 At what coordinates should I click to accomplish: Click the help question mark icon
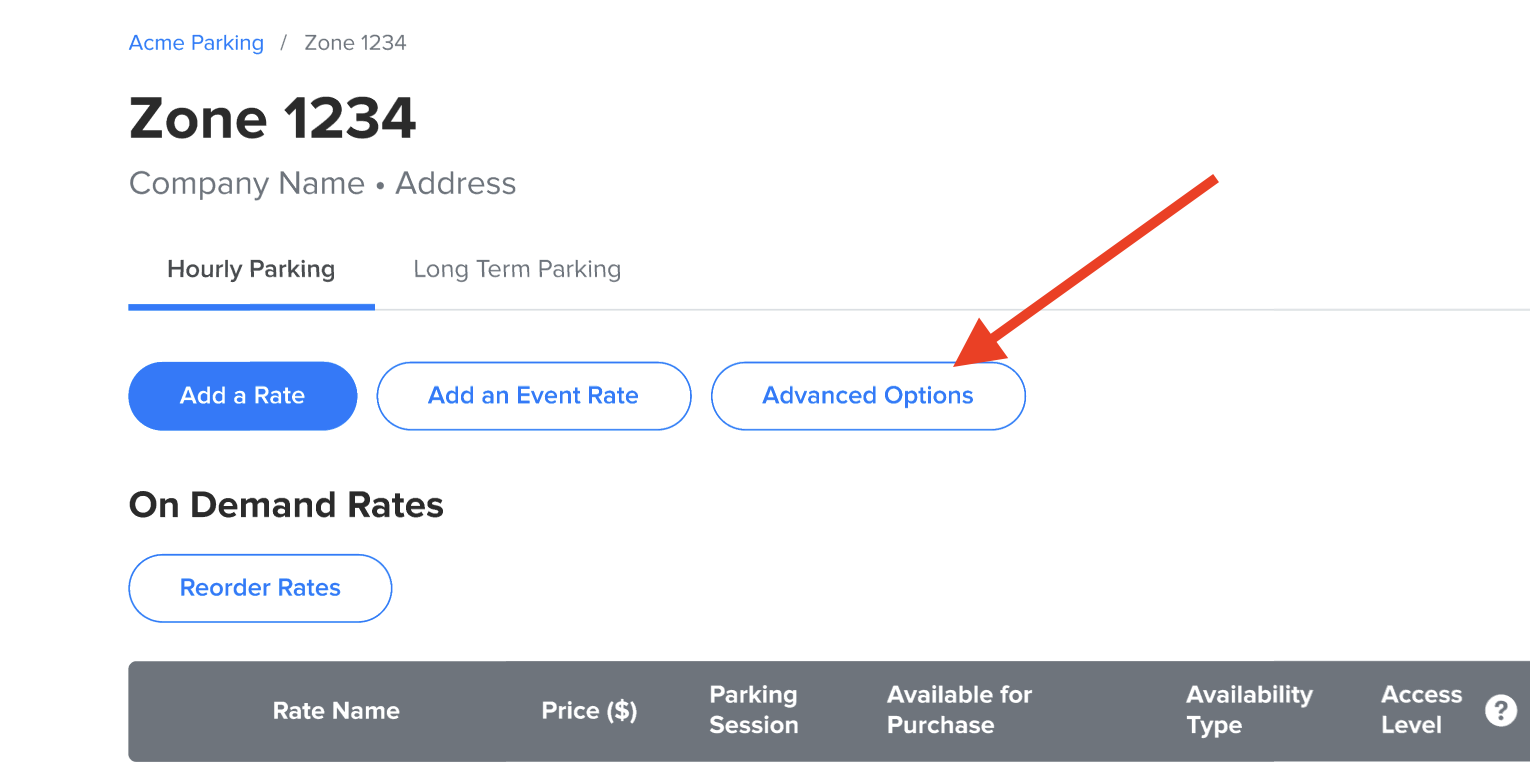[x=1500, y=711]
